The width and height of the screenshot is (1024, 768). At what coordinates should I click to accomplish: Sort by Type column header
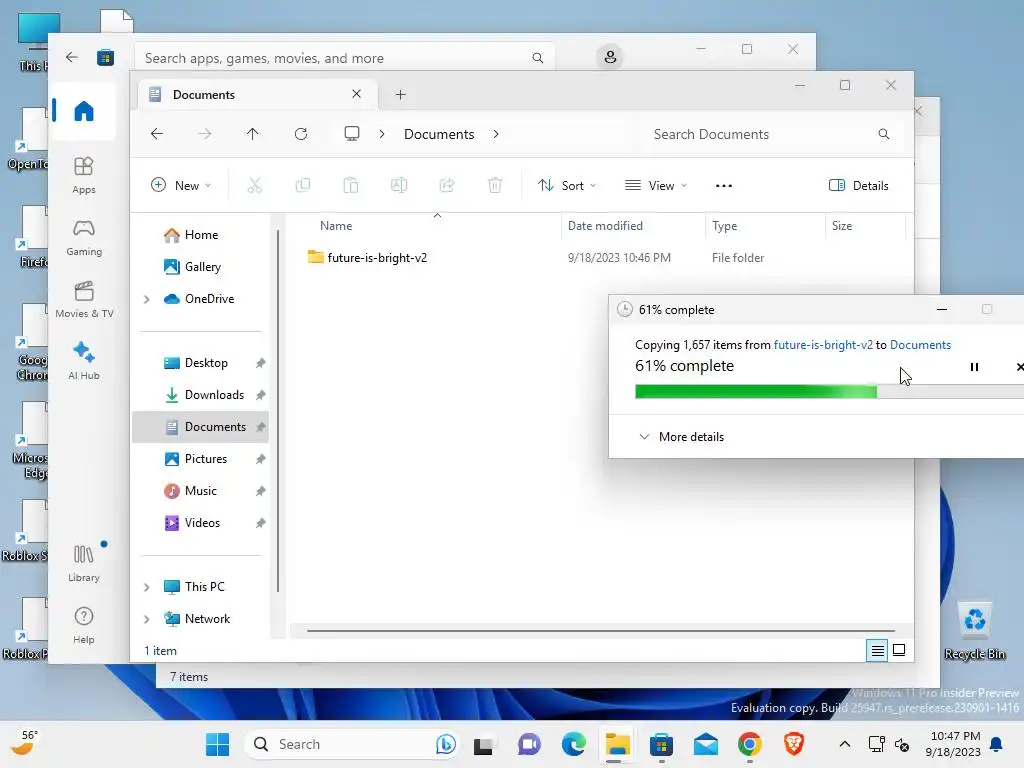coord(724,226)
